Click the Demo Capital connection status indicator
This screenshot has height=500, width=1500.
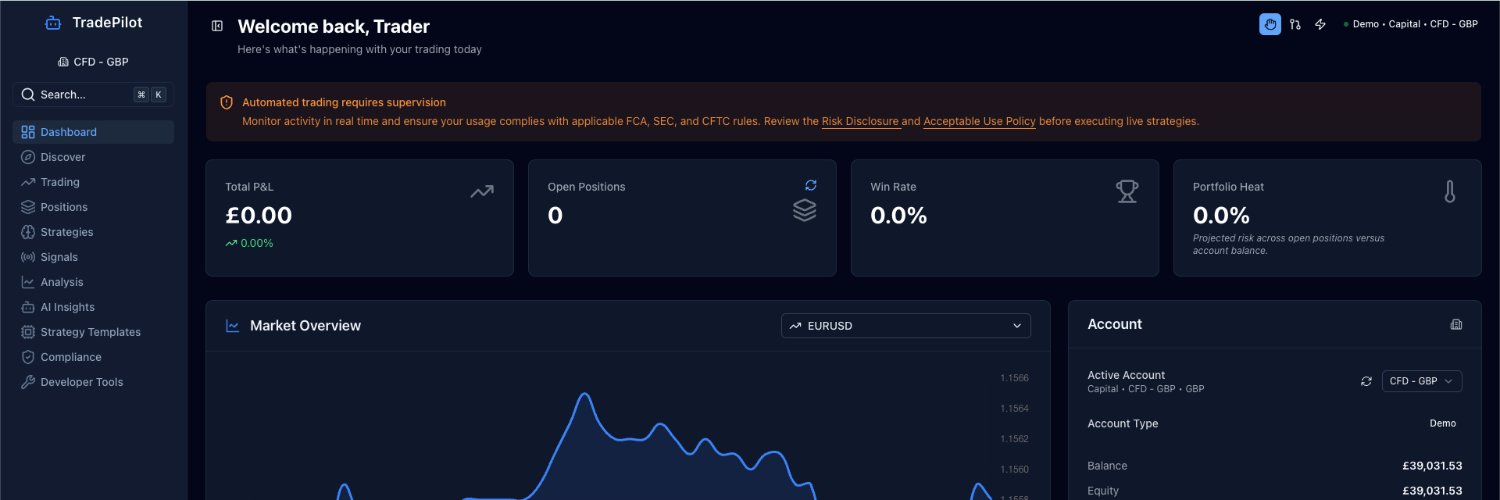pos(1410,24)
